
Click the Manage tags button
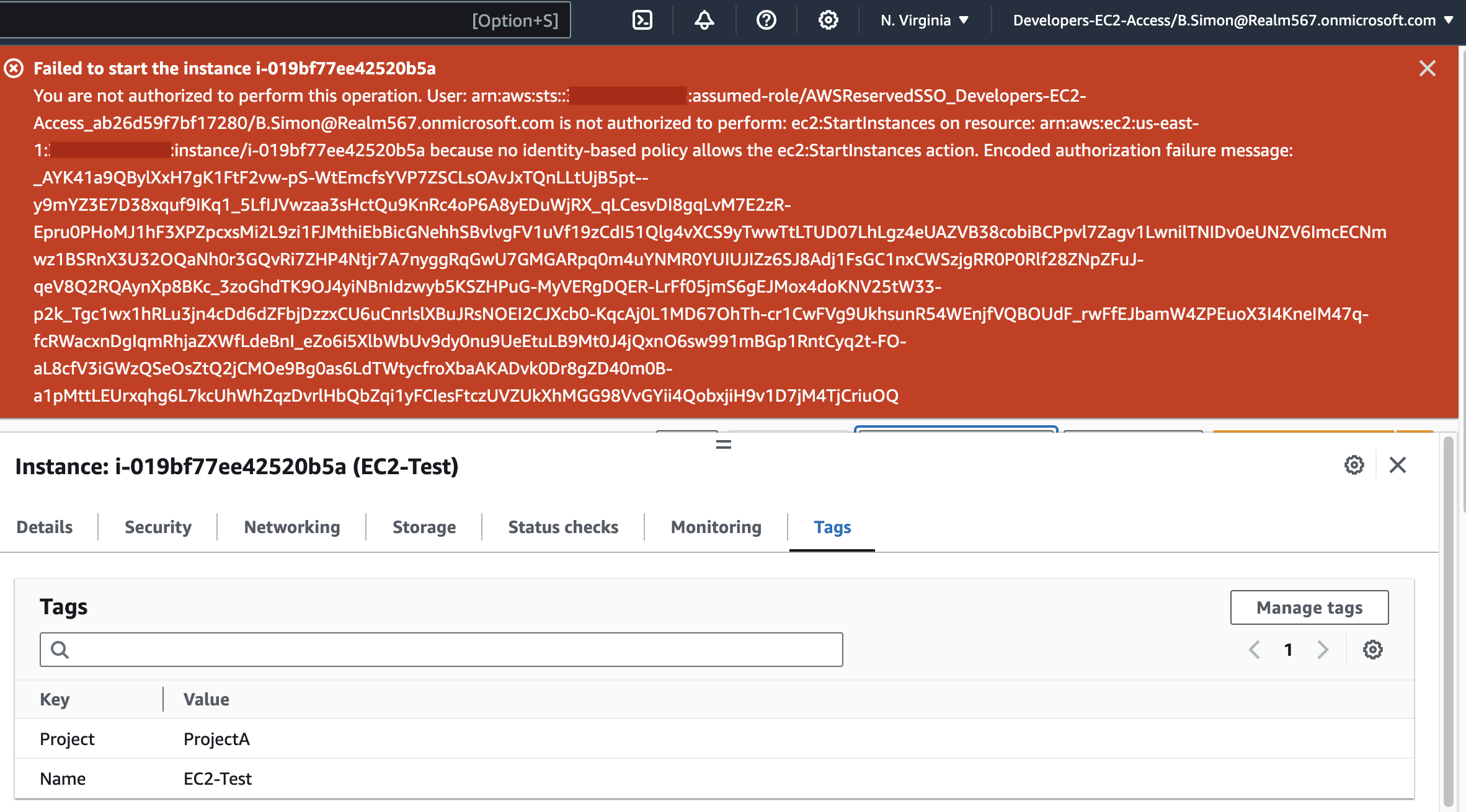click(1308, 607)
